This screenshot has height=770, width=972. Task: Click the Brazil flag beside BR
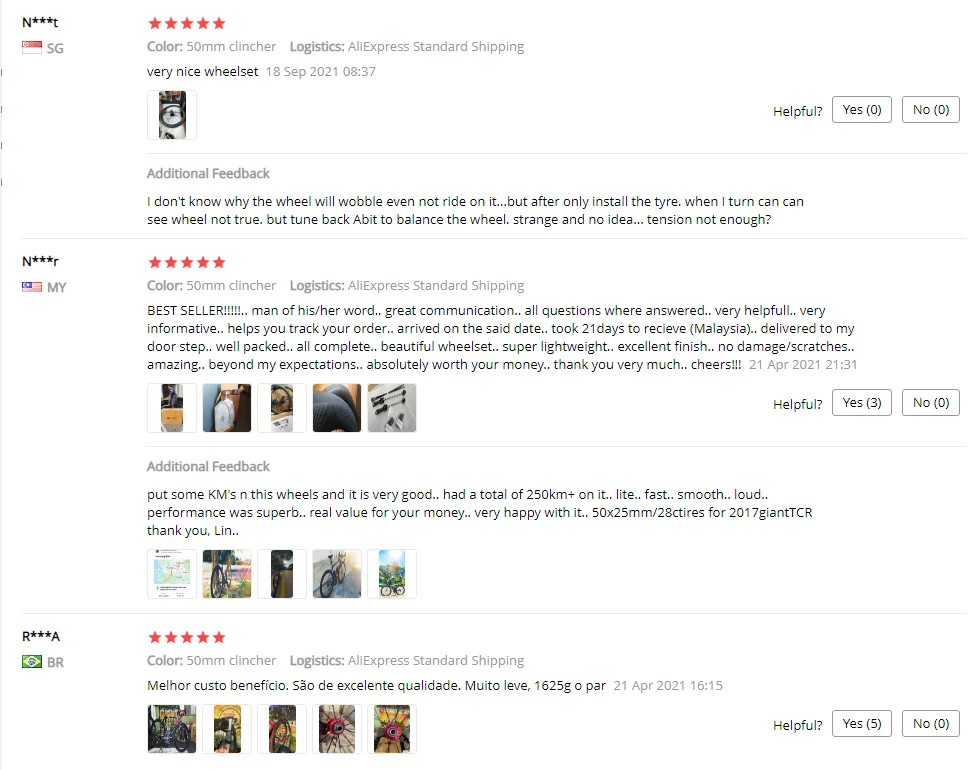coord(32,662)
